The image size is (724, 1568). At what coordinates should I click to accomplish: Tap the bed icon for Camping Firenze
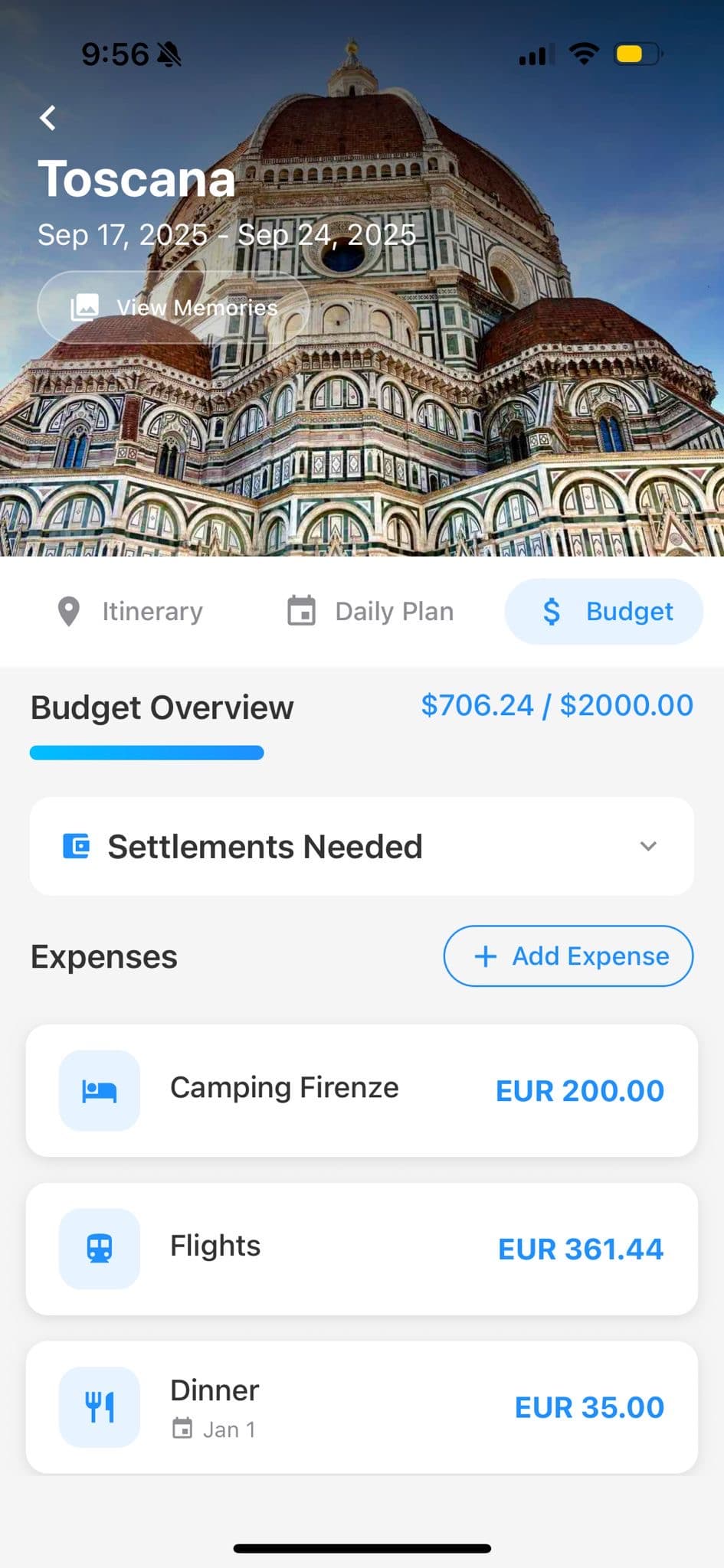100,1090
